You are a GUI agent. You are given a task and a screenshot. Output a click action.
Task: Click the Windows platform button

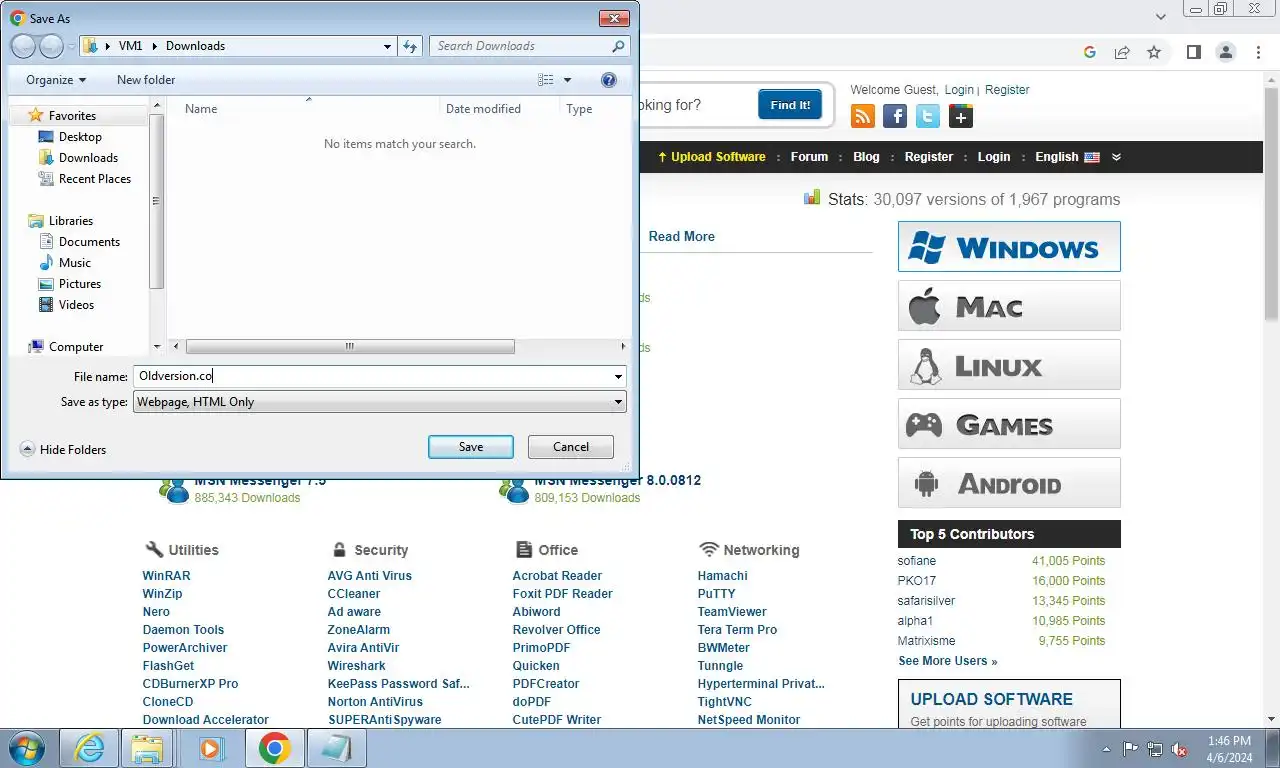click(1009, 246)
